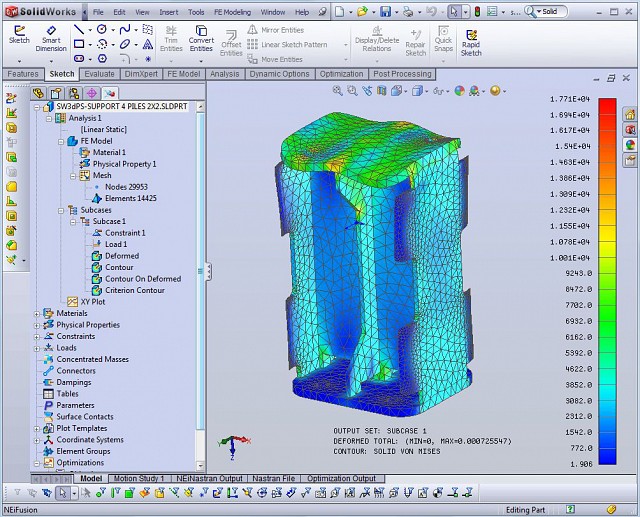Screen dimensions: 640x517
Task: Click the Rebuild traffic light icon
Action: [x=477, y=12]
